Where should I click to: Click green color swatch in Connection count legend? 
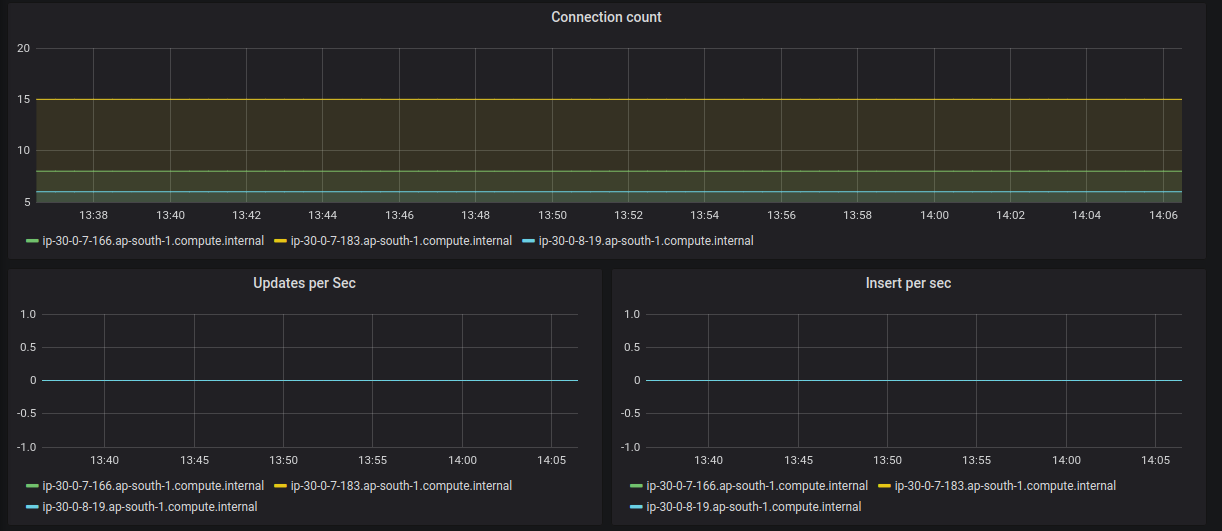tap(32, 241)
